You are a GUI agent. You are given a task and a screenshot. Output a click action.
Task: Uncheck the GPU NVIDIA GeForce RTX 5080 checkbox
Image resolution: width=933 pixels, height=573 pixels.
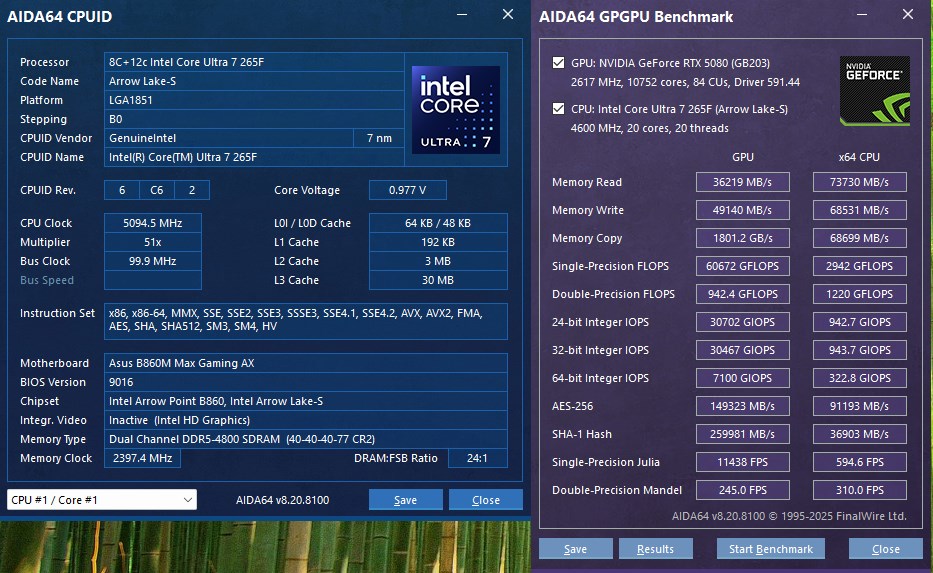[x=558, y=63]
